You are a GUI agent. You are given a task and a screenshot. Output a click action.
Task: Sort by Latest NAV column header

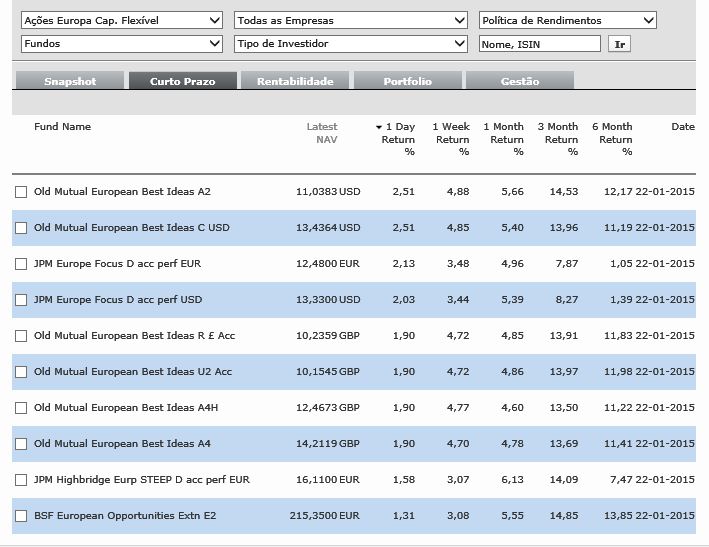point(322,133)
